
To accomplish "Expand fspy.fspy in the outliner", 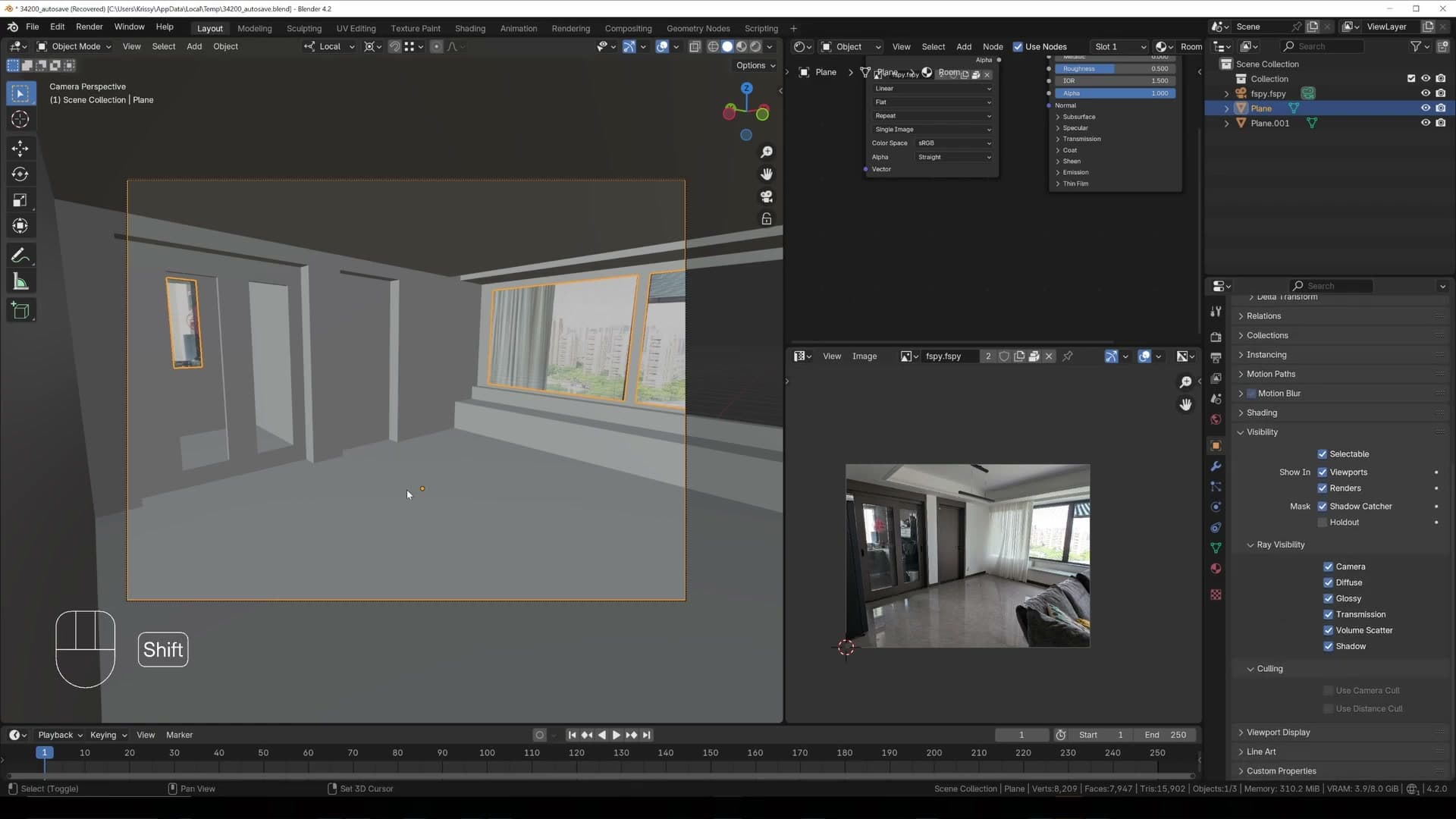I will [x=1226, y=94].
